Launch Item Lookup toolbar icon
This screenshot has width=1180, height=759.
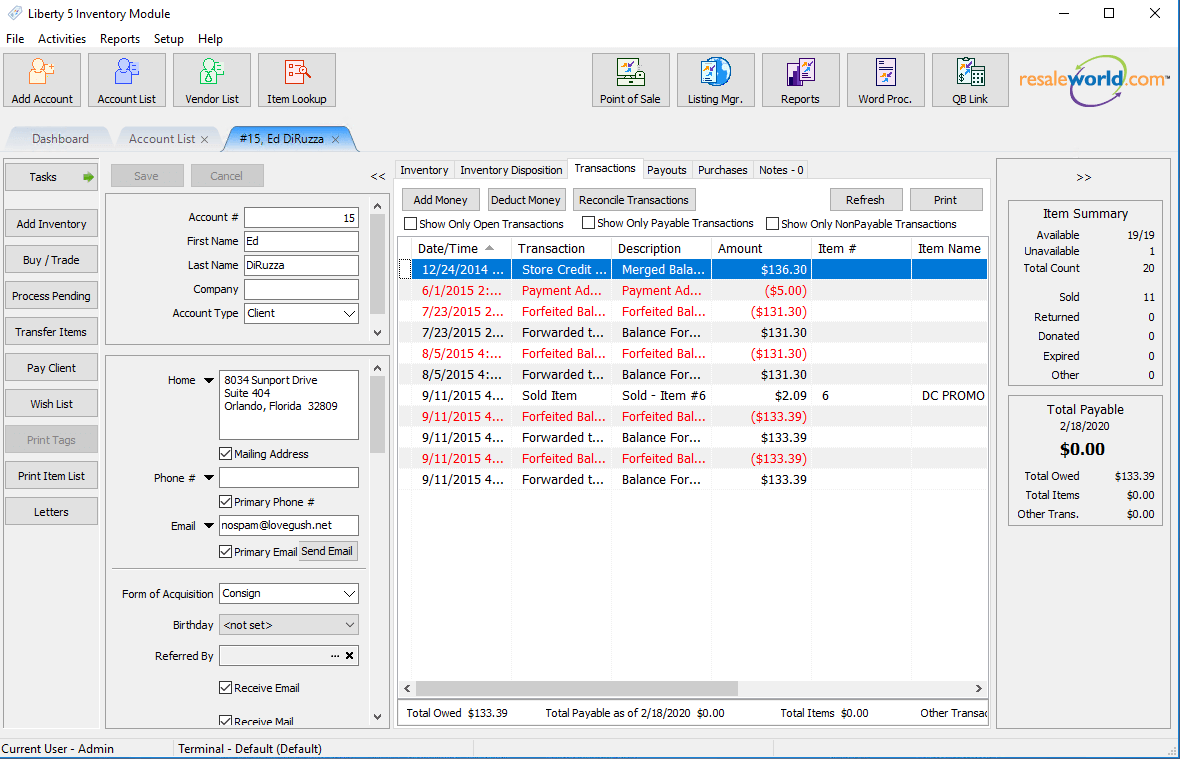pos(297,80)
